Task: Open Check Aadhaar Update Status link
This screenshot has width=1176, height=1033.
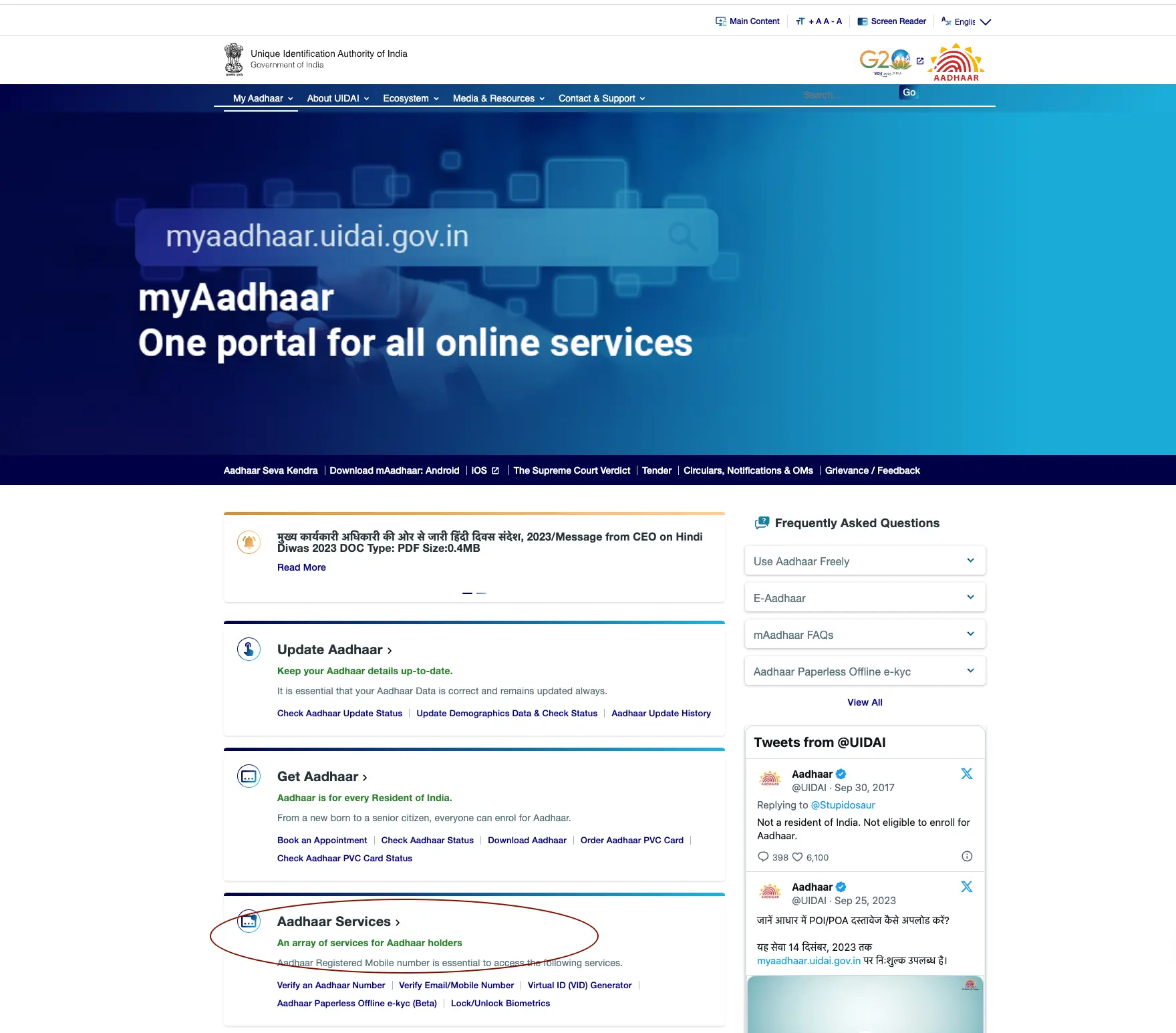Action: [339, 714]
